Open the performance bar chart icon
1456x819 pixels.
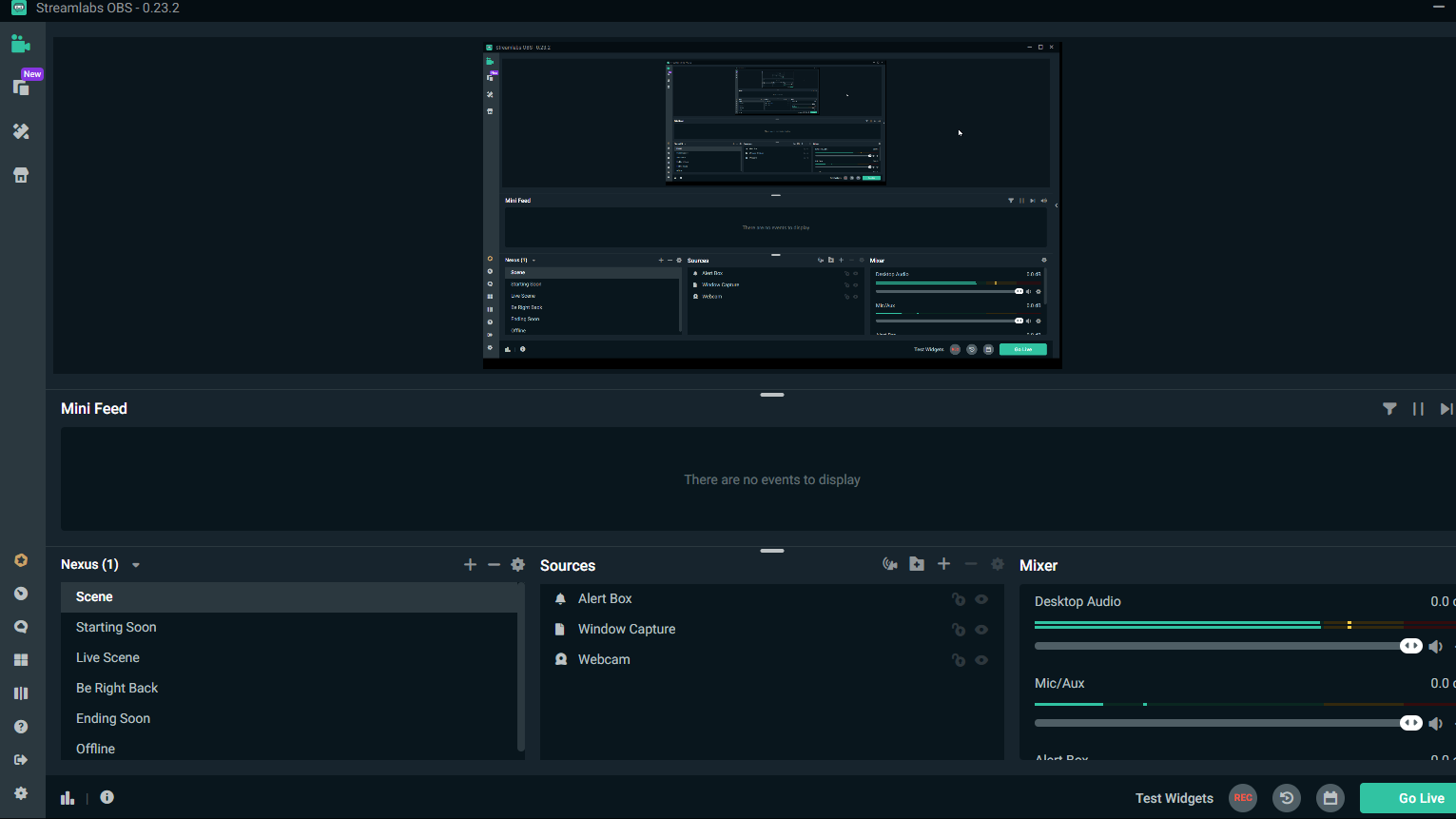pyautogui.click(x=68, y=798)
